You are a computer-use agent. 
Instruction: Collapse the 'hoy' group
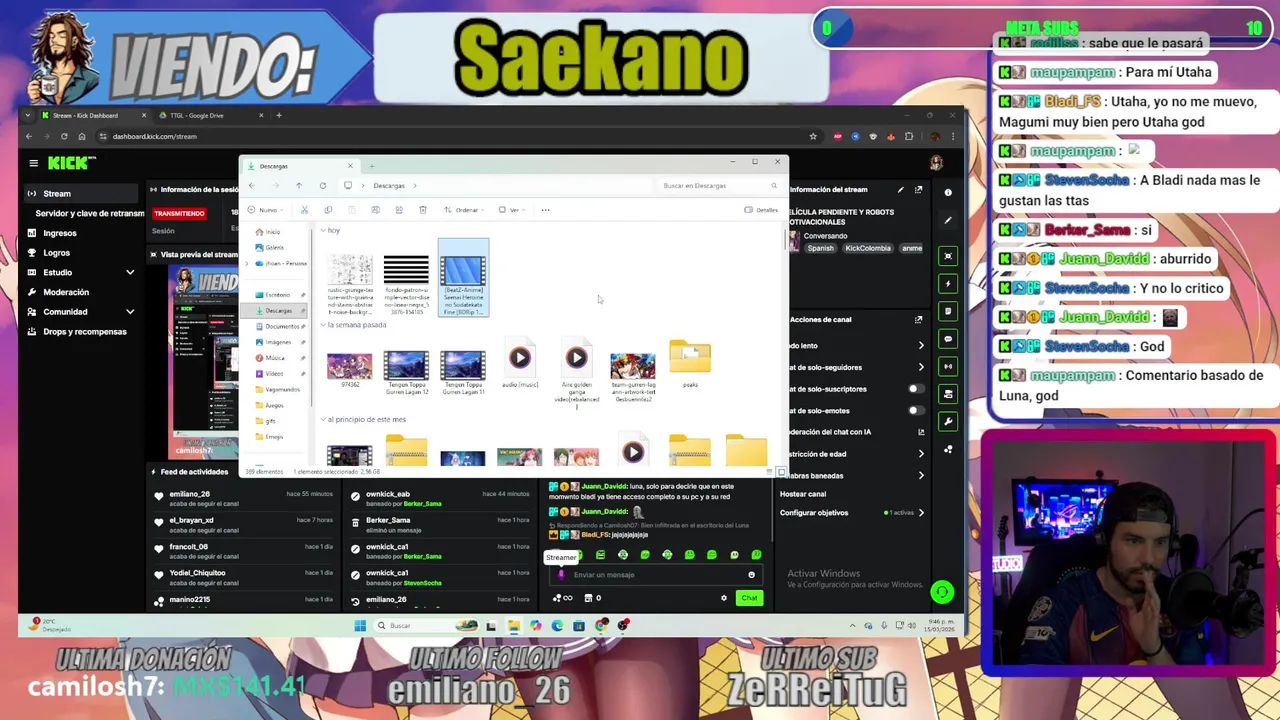[323, 231]
